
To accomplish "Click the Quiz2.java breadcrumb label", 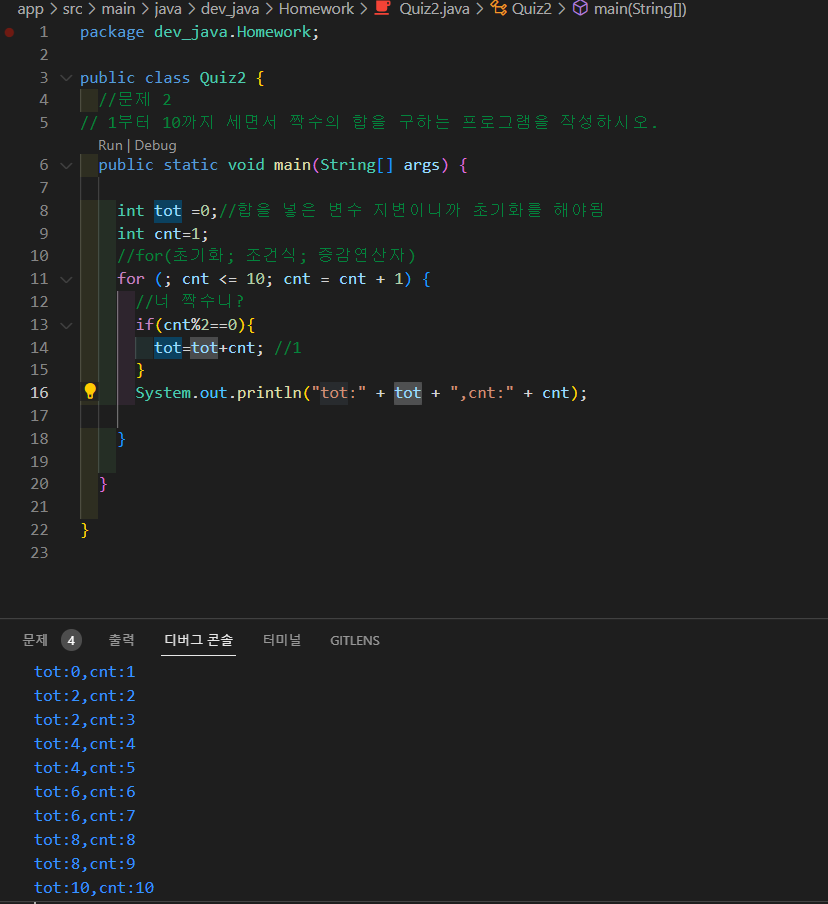I will 434,9.
